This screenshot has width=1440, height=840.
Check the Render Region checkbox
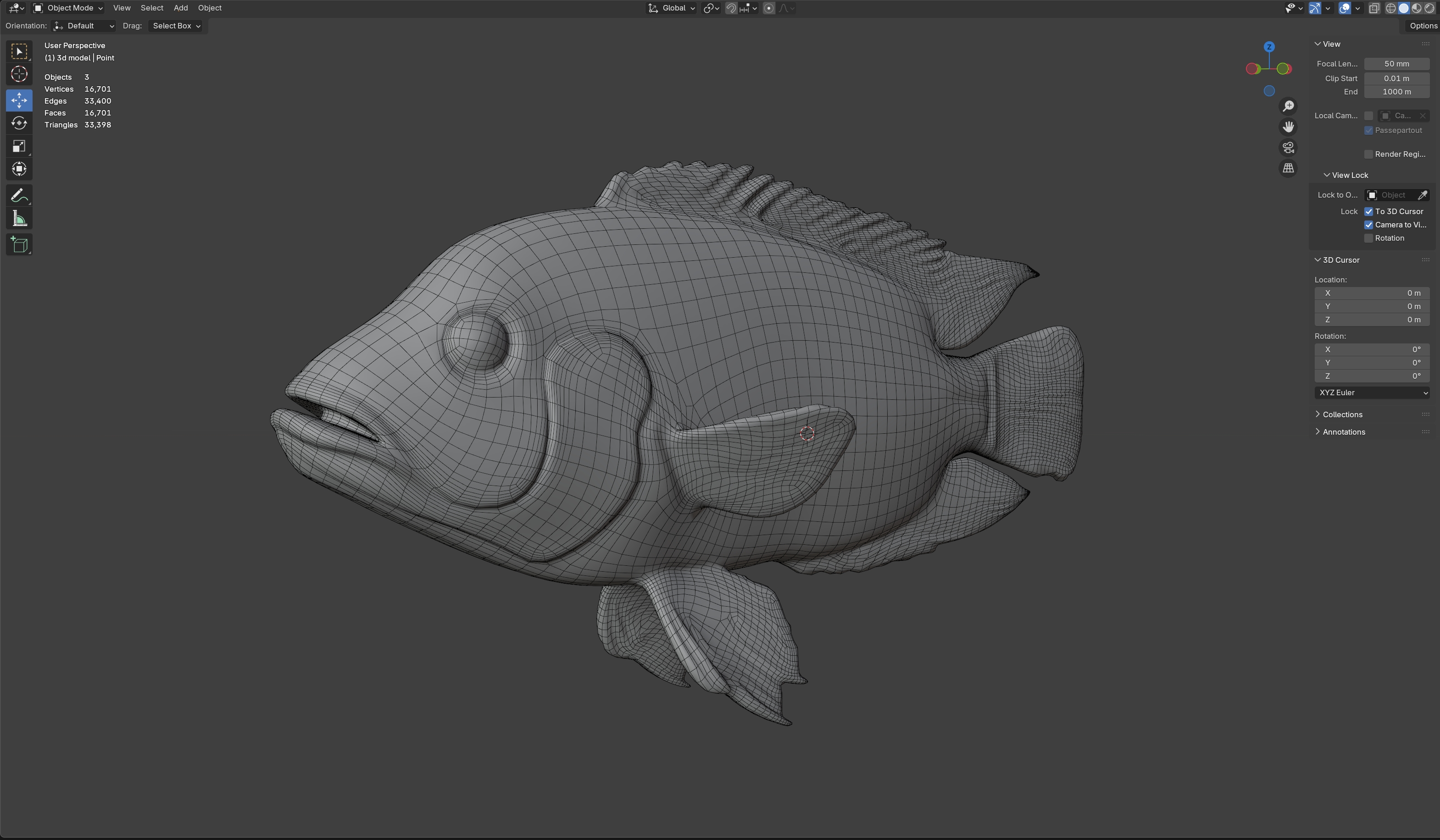[1368, 154]
